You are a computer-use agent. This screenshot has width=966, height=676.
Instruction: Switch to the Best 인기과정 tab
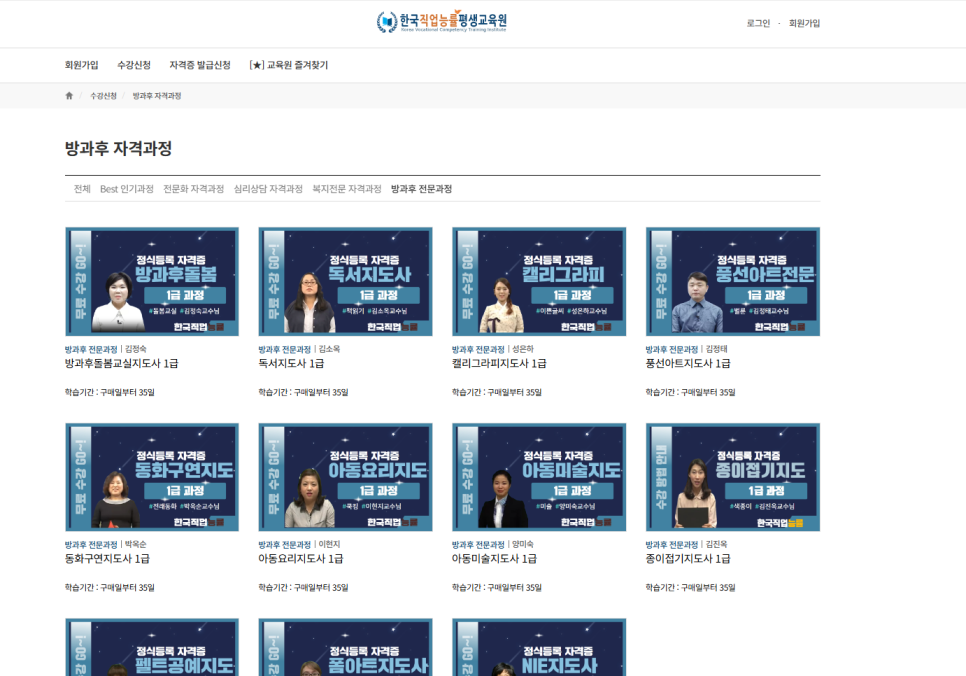tap(126, 189)
